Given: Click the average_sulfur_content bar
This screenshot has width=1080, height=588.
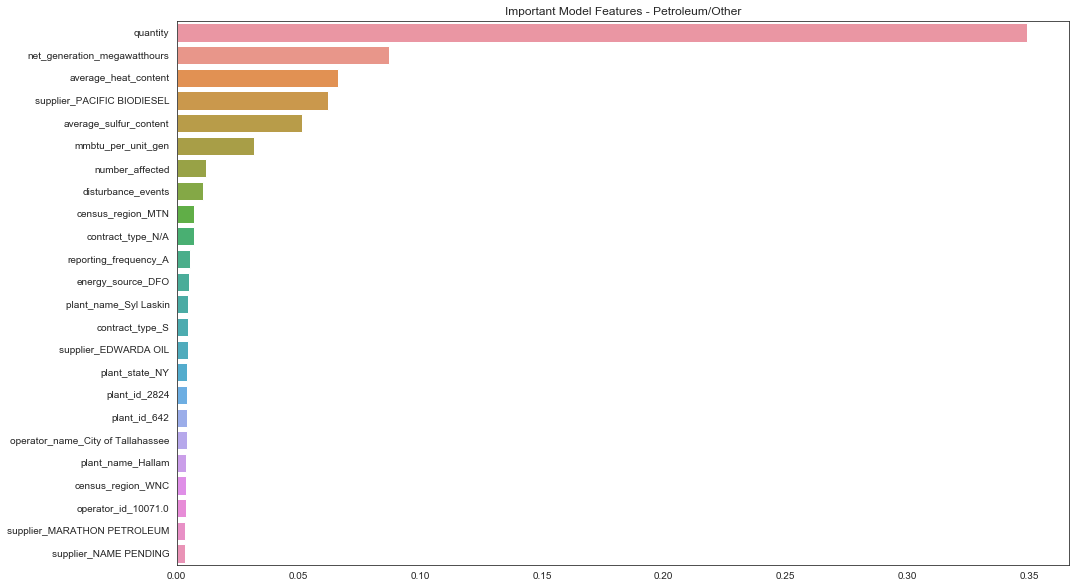Looking at the screenshot, I should coord(240,123).
